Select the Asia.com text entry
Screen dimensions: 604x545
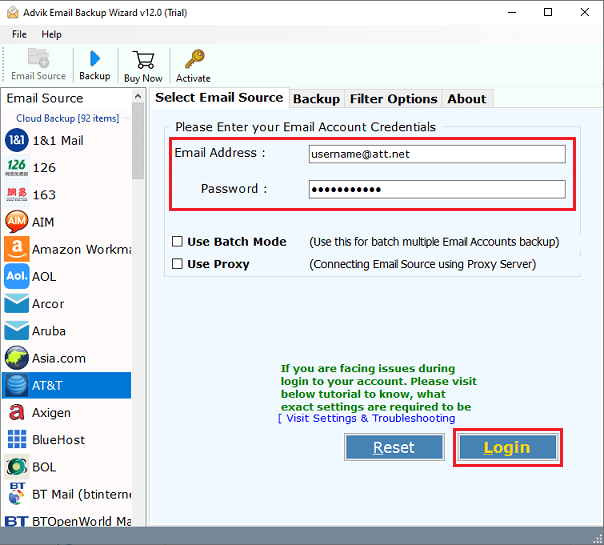coord(59,358)
